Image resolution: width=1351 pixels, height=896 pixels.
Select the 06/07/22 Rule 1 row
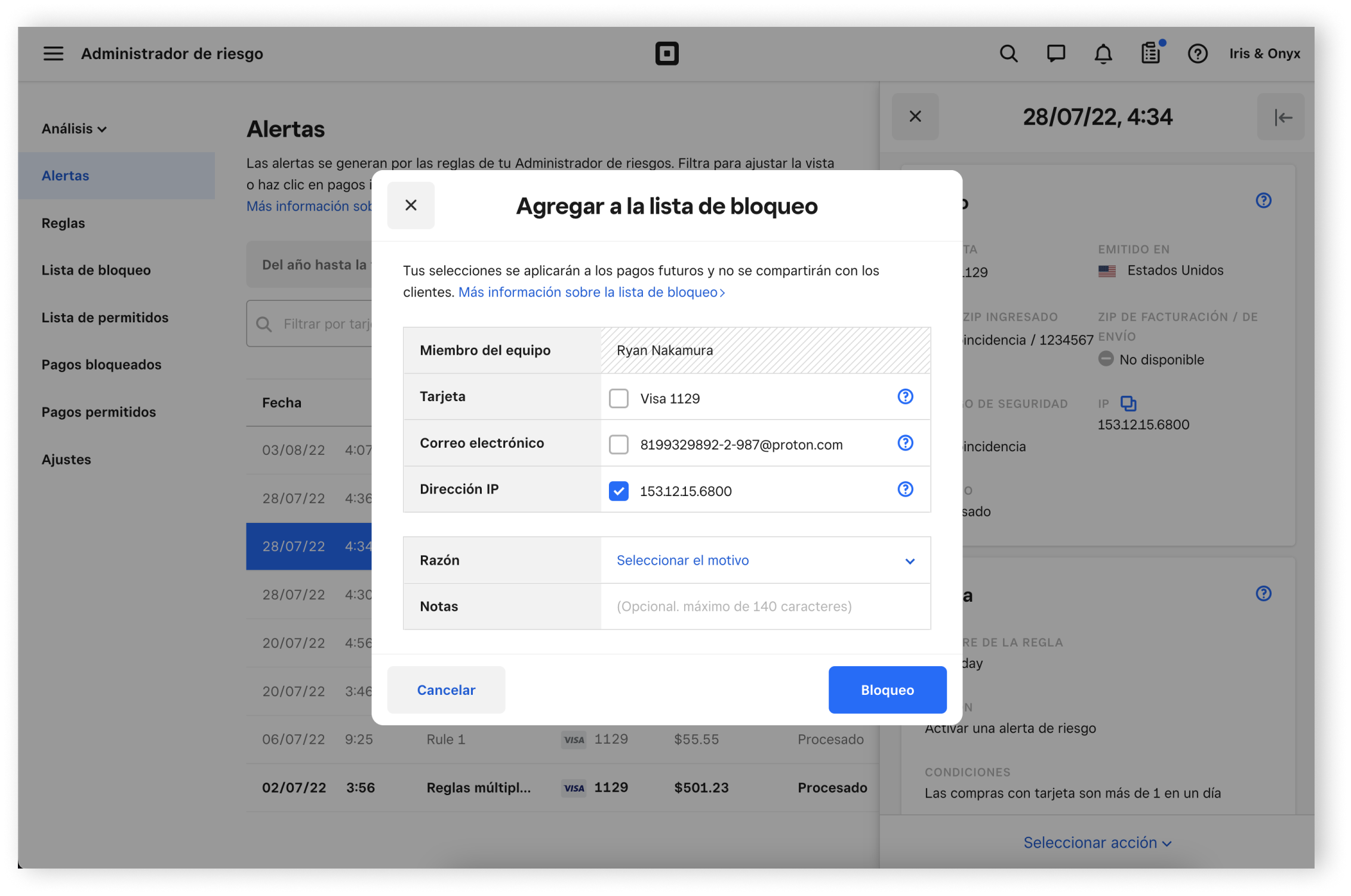click(562, 740)
